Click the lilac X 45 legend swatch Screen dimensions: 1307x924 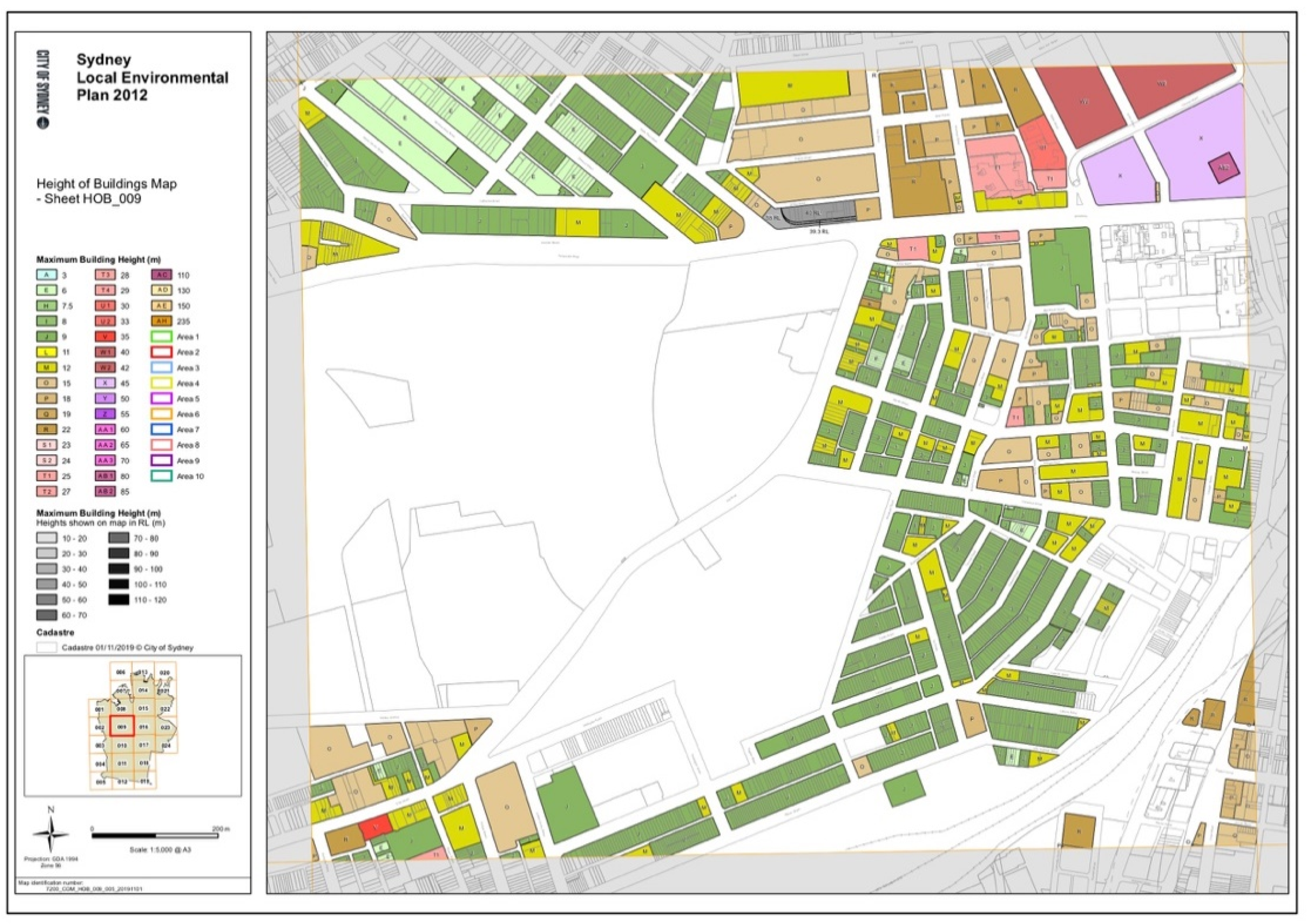coord(105,383)
